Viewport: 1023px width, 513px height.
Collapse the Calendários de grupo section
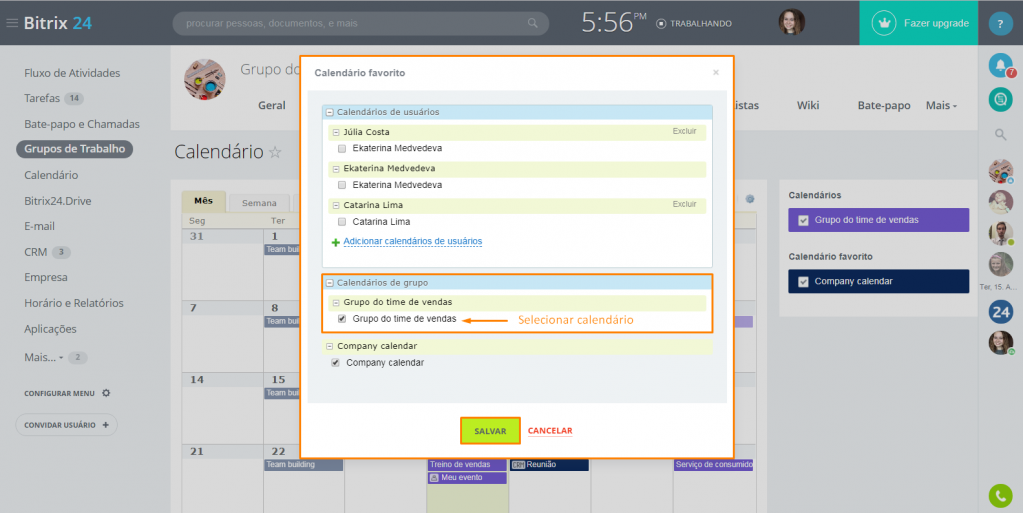(x=329, y=283)
